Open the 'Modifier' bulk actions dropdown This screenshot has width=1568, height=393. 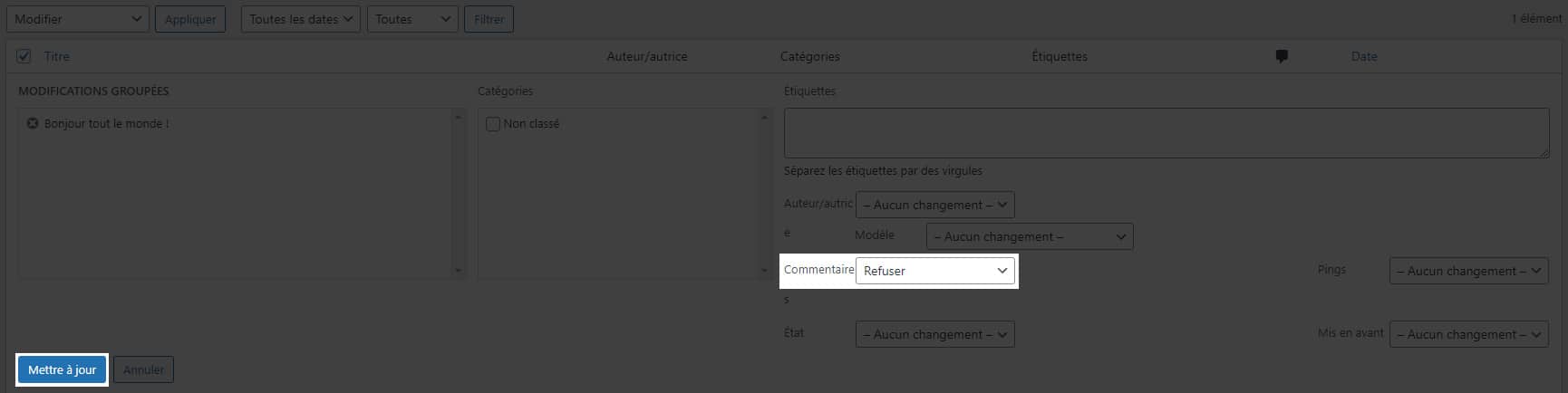[77, 19]
